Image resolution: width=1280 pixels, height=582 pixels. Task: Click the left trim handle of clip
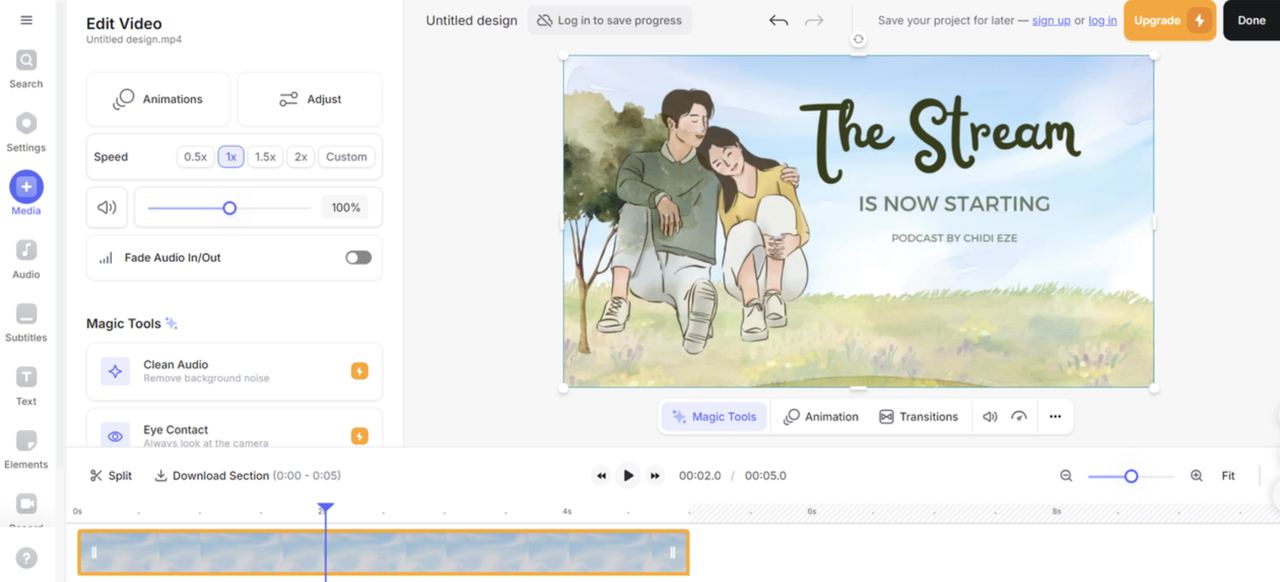[94, 552]
